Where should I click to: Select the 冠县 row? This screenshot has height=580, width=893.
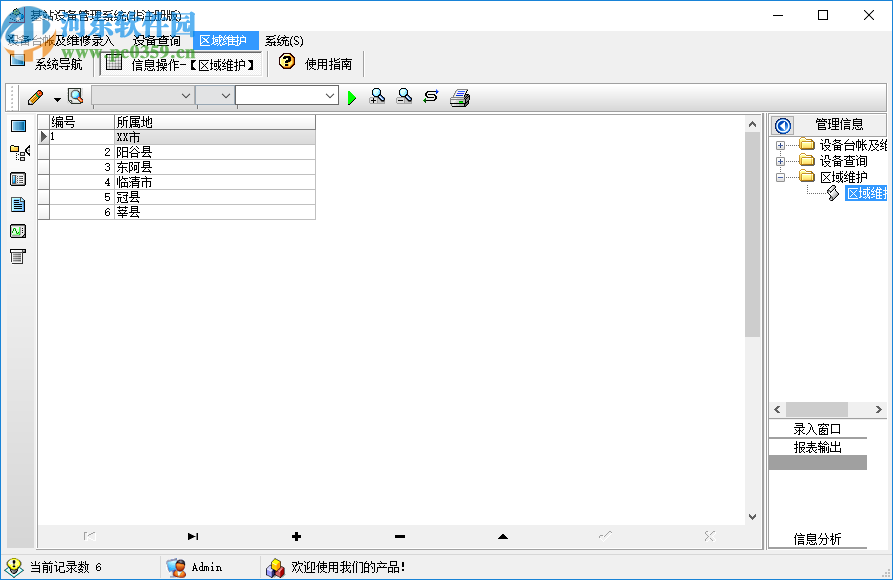point(177,197)
